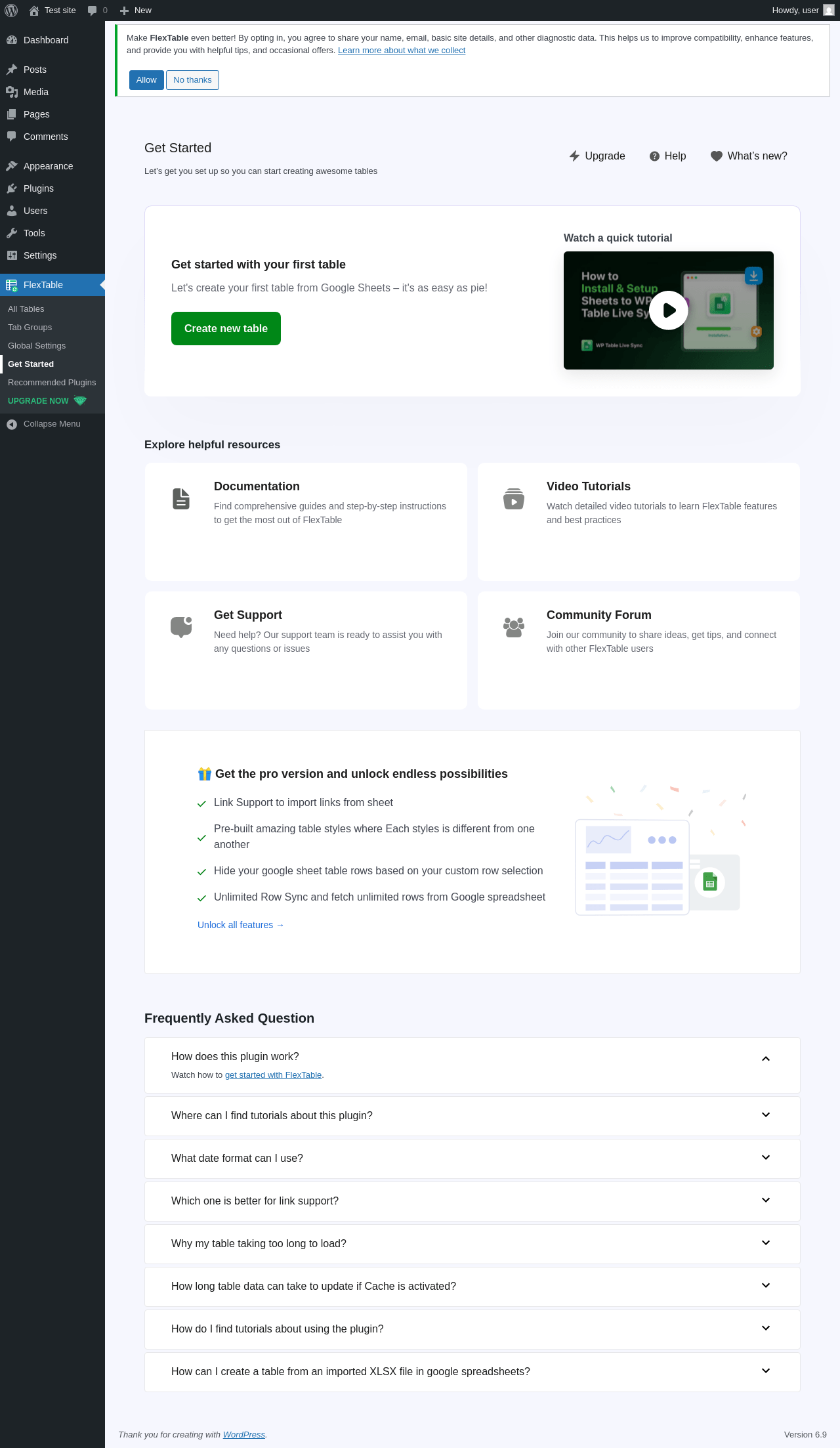Click the WordPress logo icon
Image resolution: width=840 pixels, height=1448 pixels.
11,11
